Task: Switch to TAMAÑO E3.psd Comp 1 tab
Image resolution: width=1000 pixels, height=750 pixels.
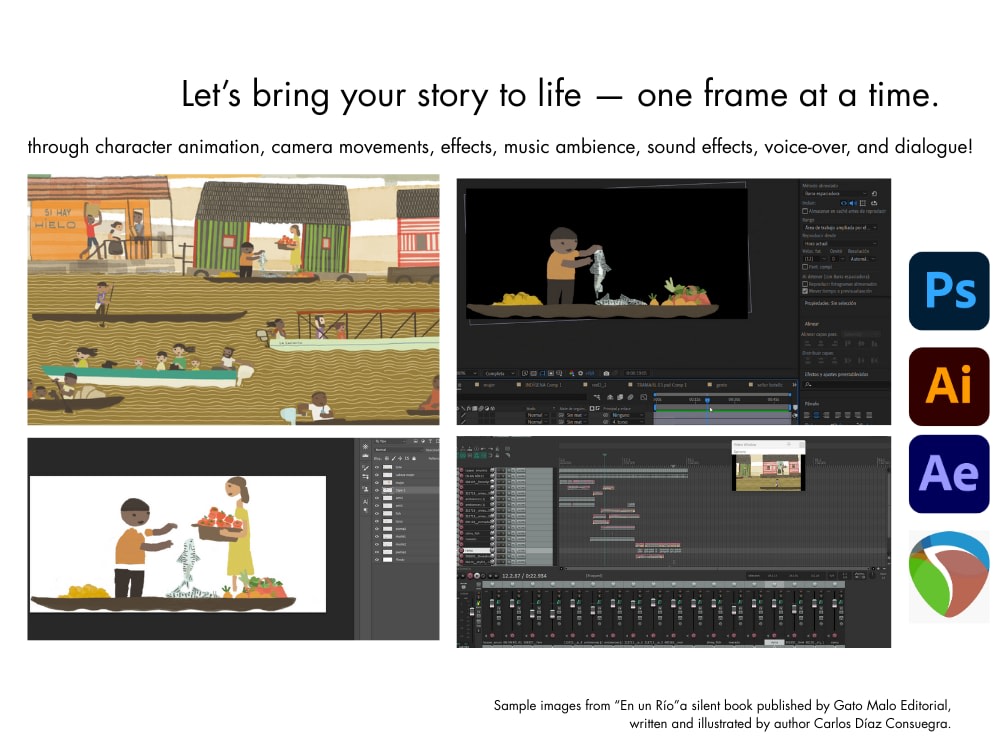Action: pos(661,385)
